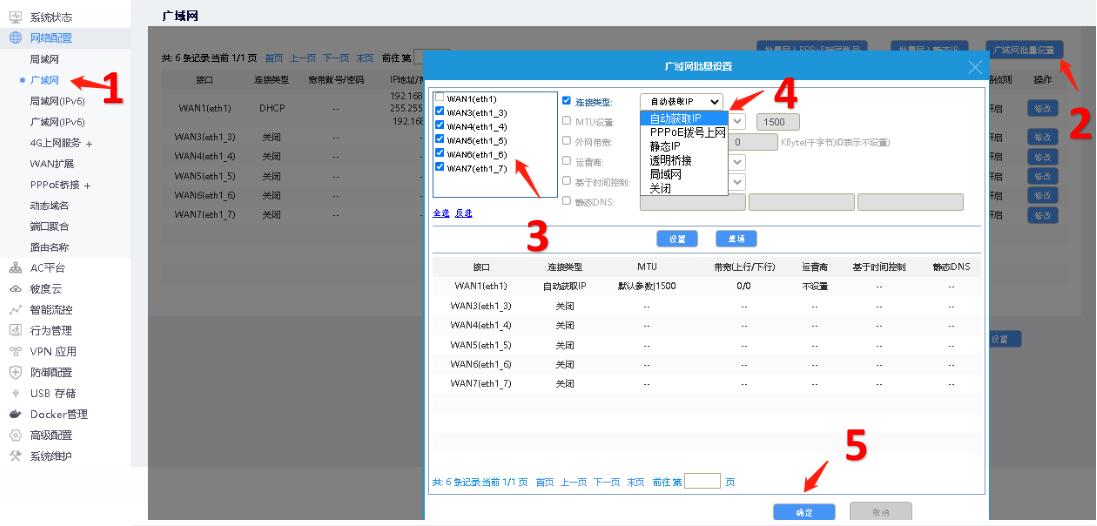This screenshot has width=1097, height=526.
Task: Click 广域网批量设置 button on background page
Action: pos(1024,50)
